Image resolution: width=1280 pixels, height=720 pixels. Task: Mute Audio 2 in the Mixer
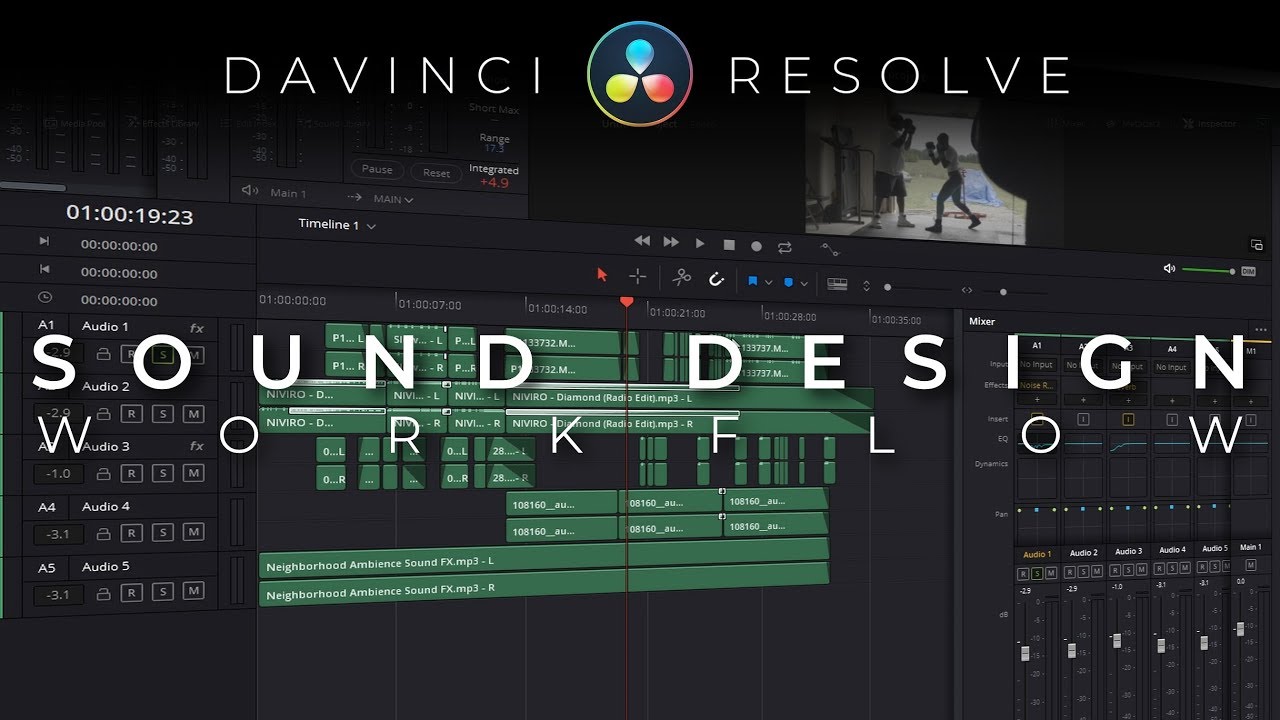[x=1096, y=572]
